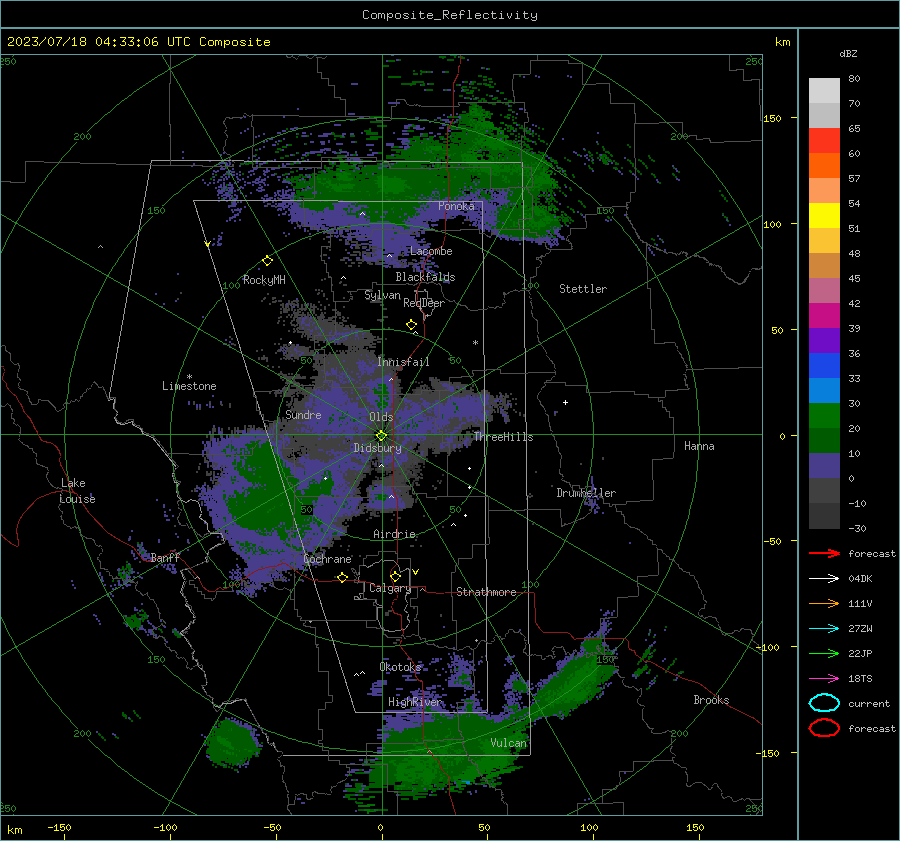Click the yellow diamond marker above Calgary

click(395, 576)
